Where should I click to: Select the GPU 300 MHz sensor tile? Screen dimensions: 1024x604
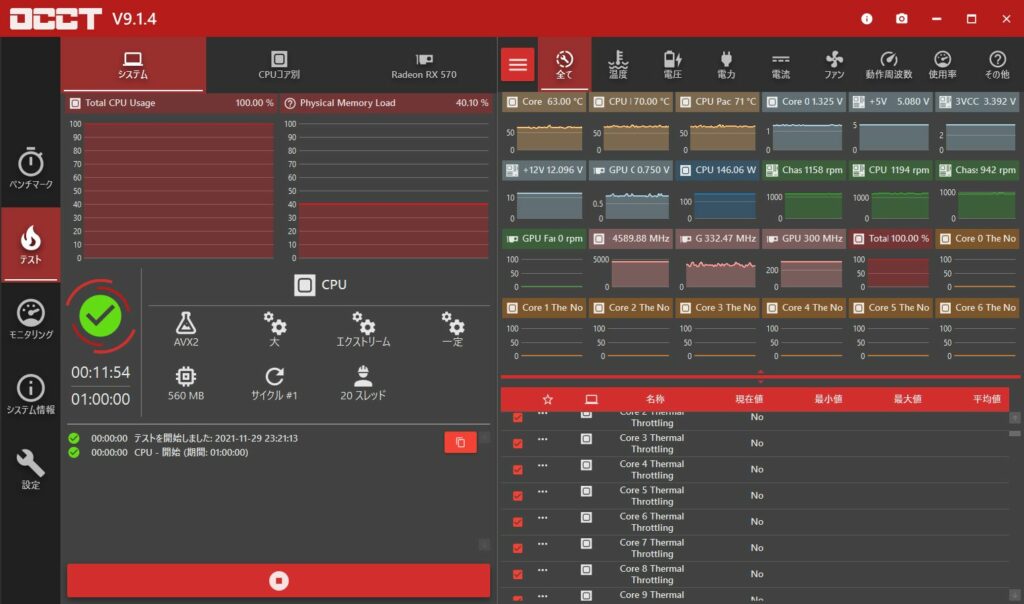tap(805, 239)
